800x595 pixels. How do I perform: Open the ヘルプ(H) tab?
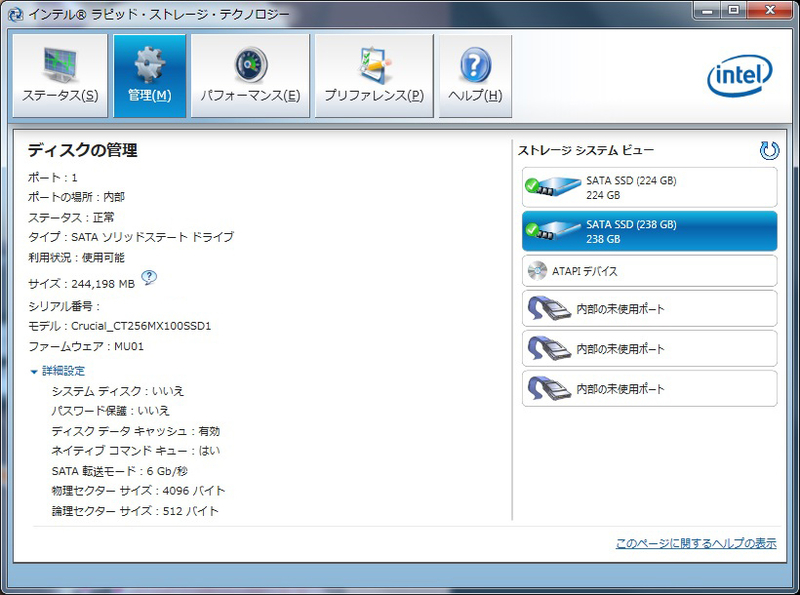[475, 76]
